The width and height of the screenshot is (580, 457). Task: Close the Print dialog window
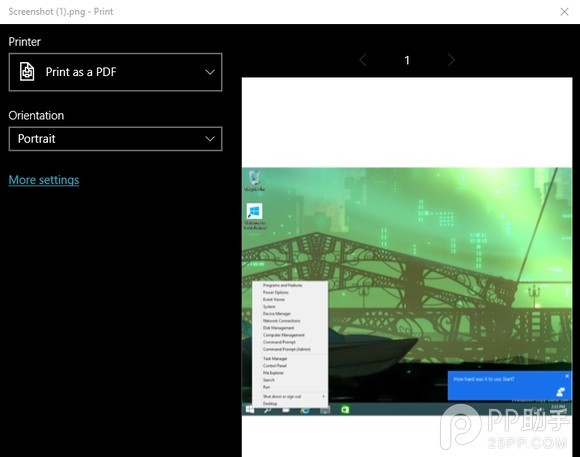pyautogui.click(x=564, y=12)
